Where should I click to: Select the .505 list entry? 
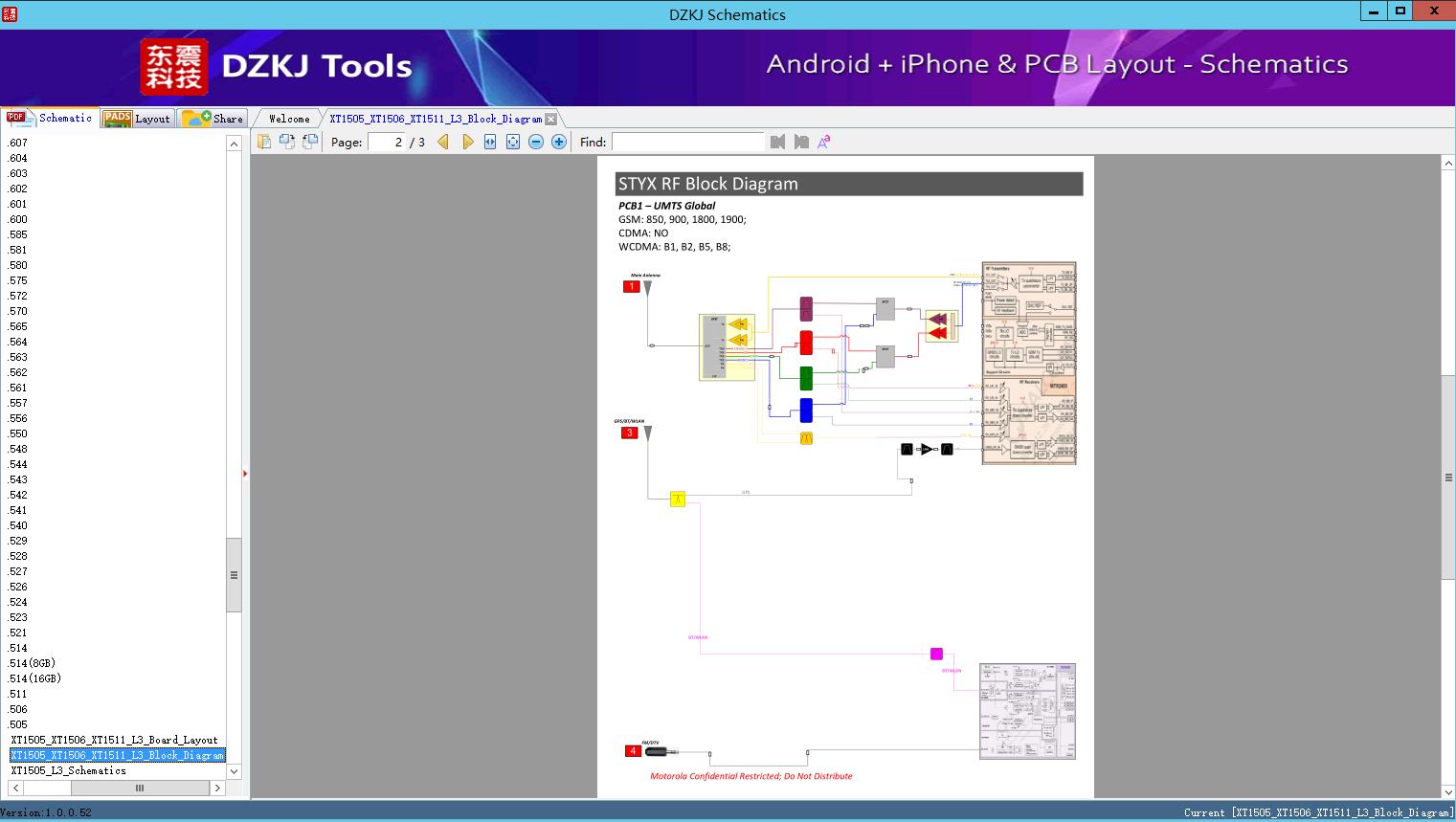coord(18,724)
